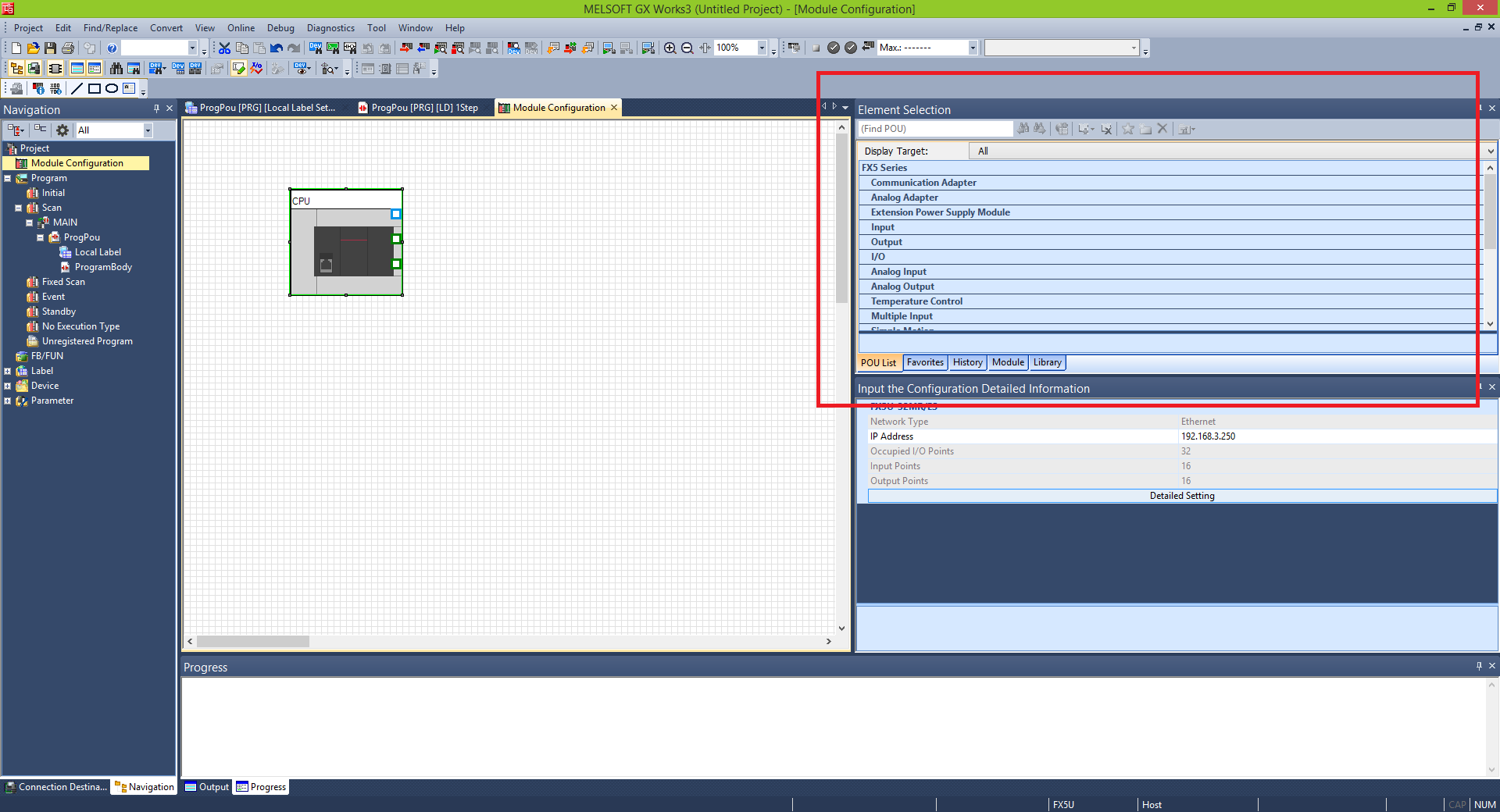This screenshot has height=812, width=1500.
Task: Copy selection with the Copy toolbar icon
Action: coord(242,48)
